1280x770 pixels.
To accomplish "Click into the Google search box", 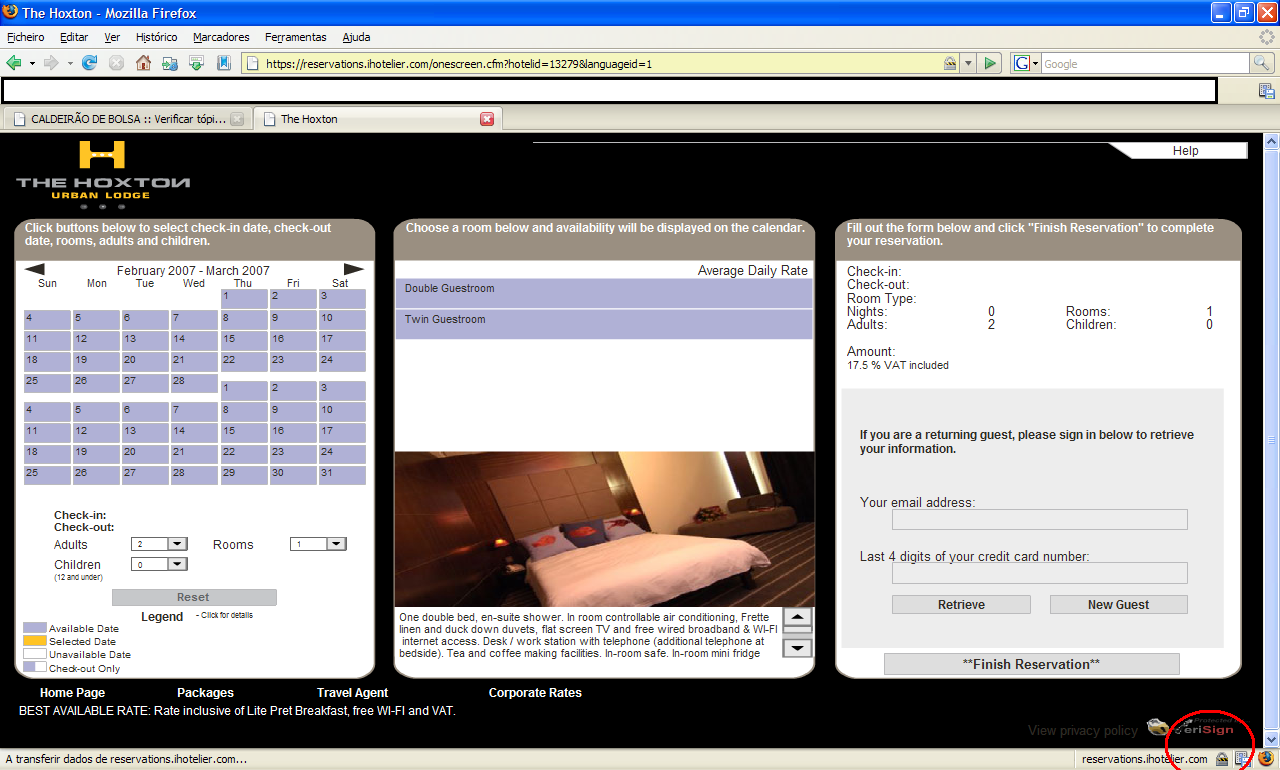I will point(1146,63).
